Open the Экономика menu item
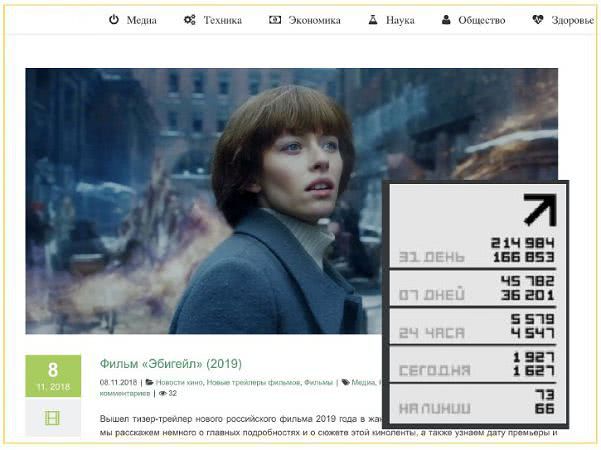601x450 pixels. (x=314, y=19)
